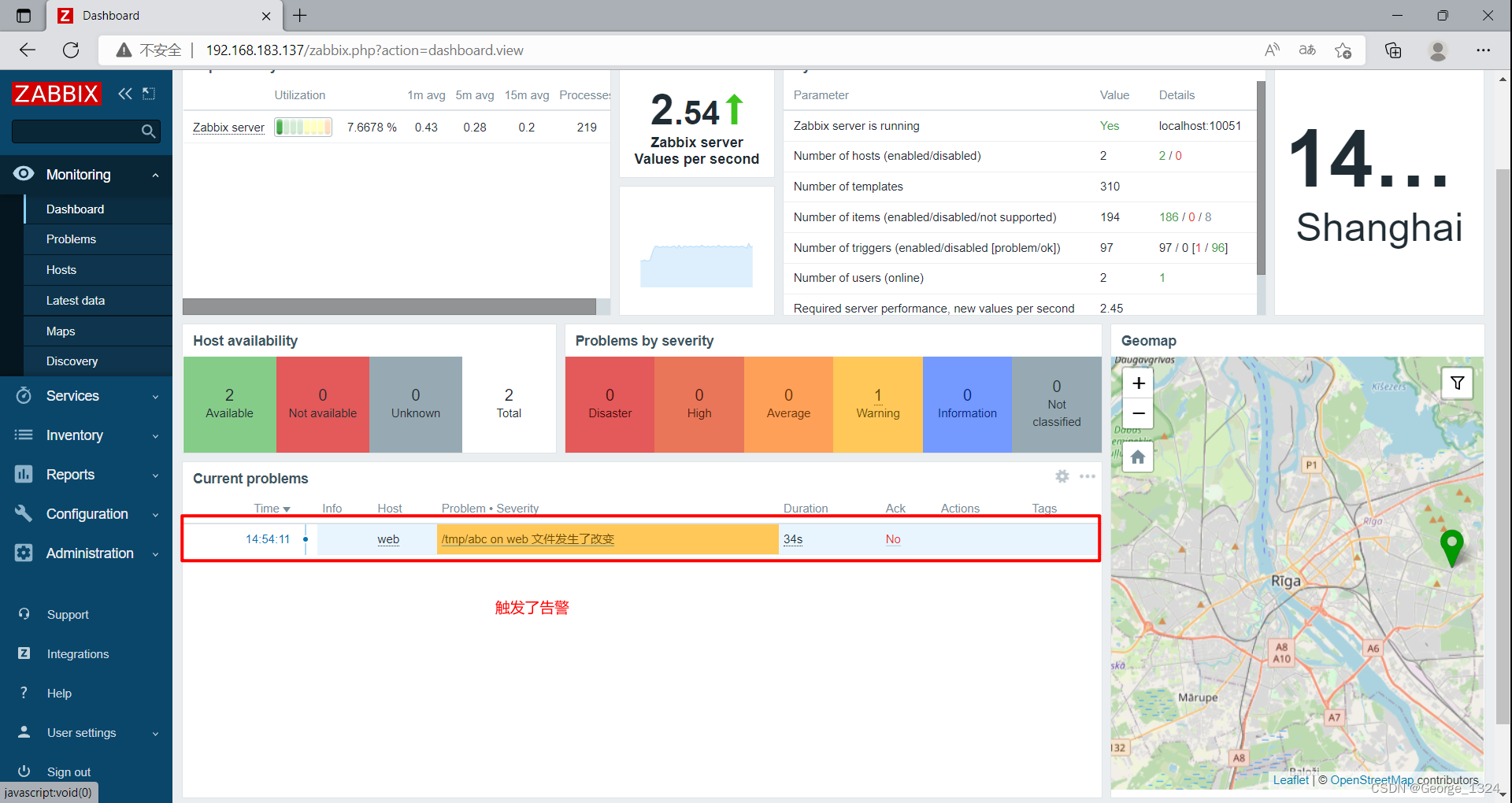The image size is (1512, 803).
Task: Reload the page with the refresh icon
Action: coord(71,50)
